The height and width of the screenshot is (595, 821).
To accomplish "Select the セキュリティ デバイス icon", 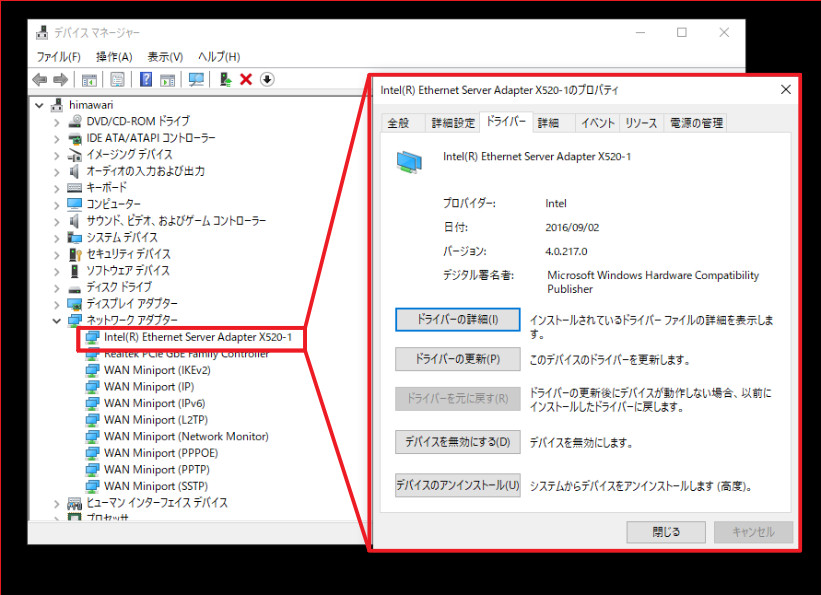I will pos(75,254).
